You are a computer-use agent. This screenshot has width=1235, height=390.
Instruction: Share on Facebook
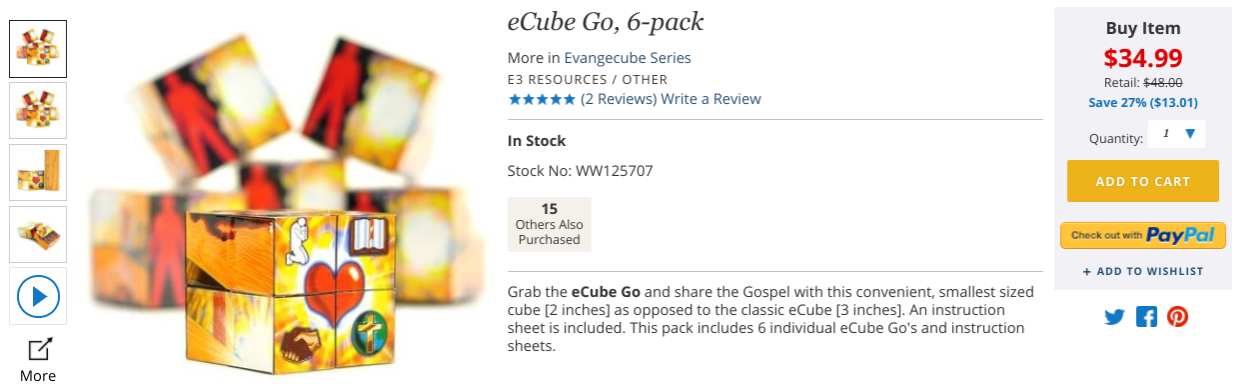(1146, 317)
